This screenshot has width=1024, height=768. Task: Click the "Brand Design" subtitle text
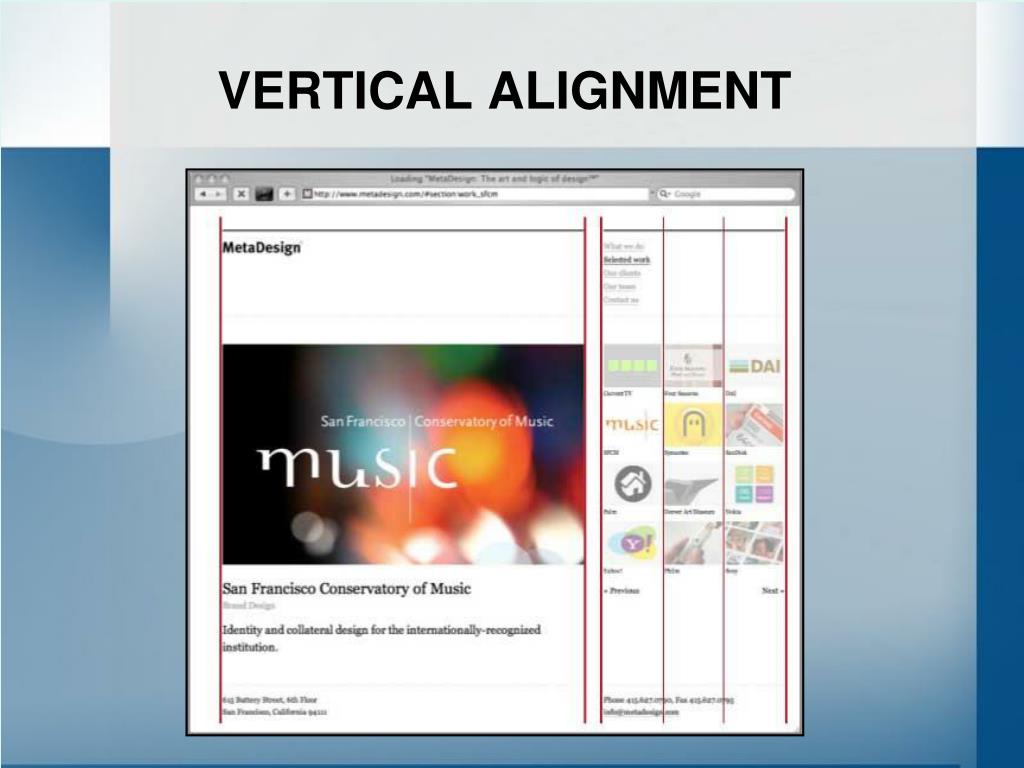coord(249,605)
